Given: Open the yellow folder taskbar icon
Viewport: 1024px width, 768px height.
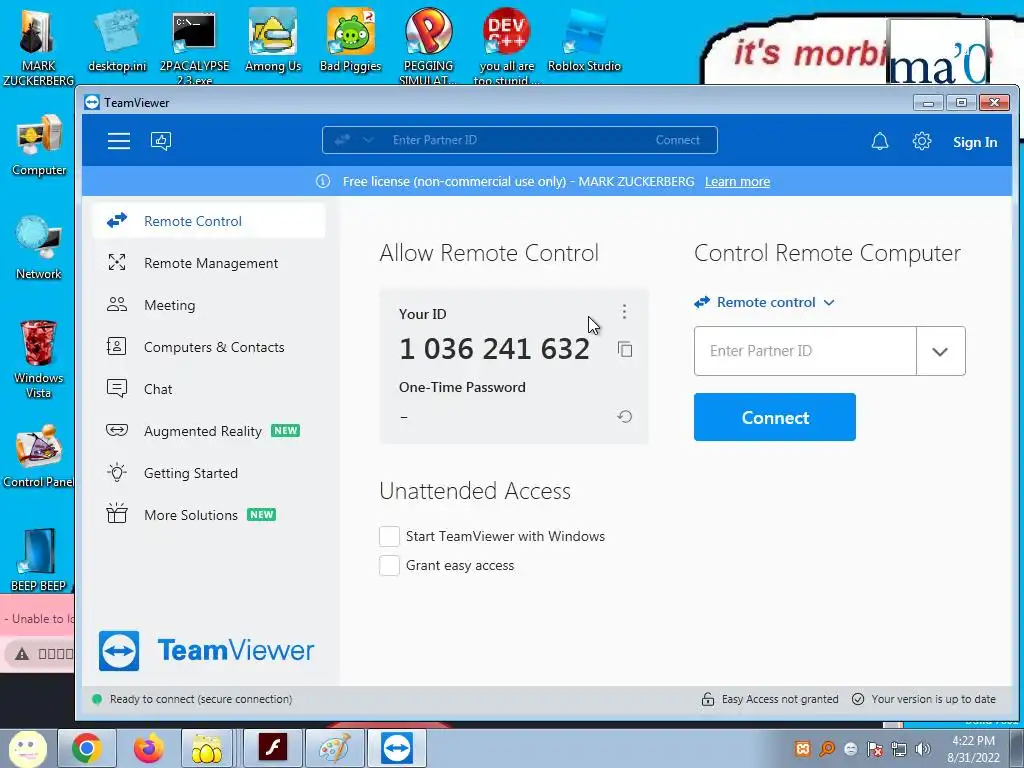Looking at the screenshot, I should click(x=207, y=748).
